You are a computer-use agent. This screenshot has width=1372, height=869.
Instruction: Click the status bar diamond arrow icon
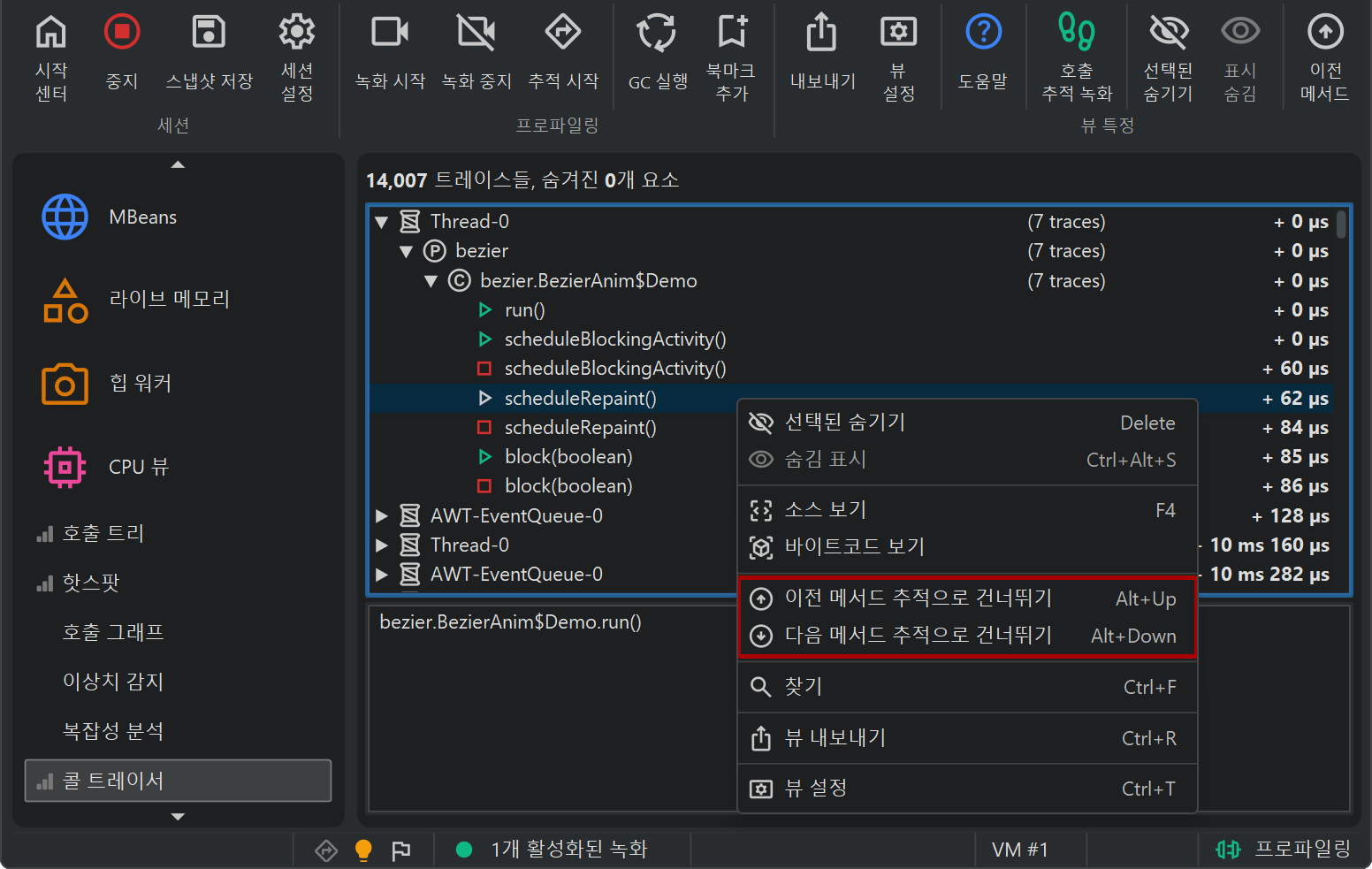tap(326, 850)
